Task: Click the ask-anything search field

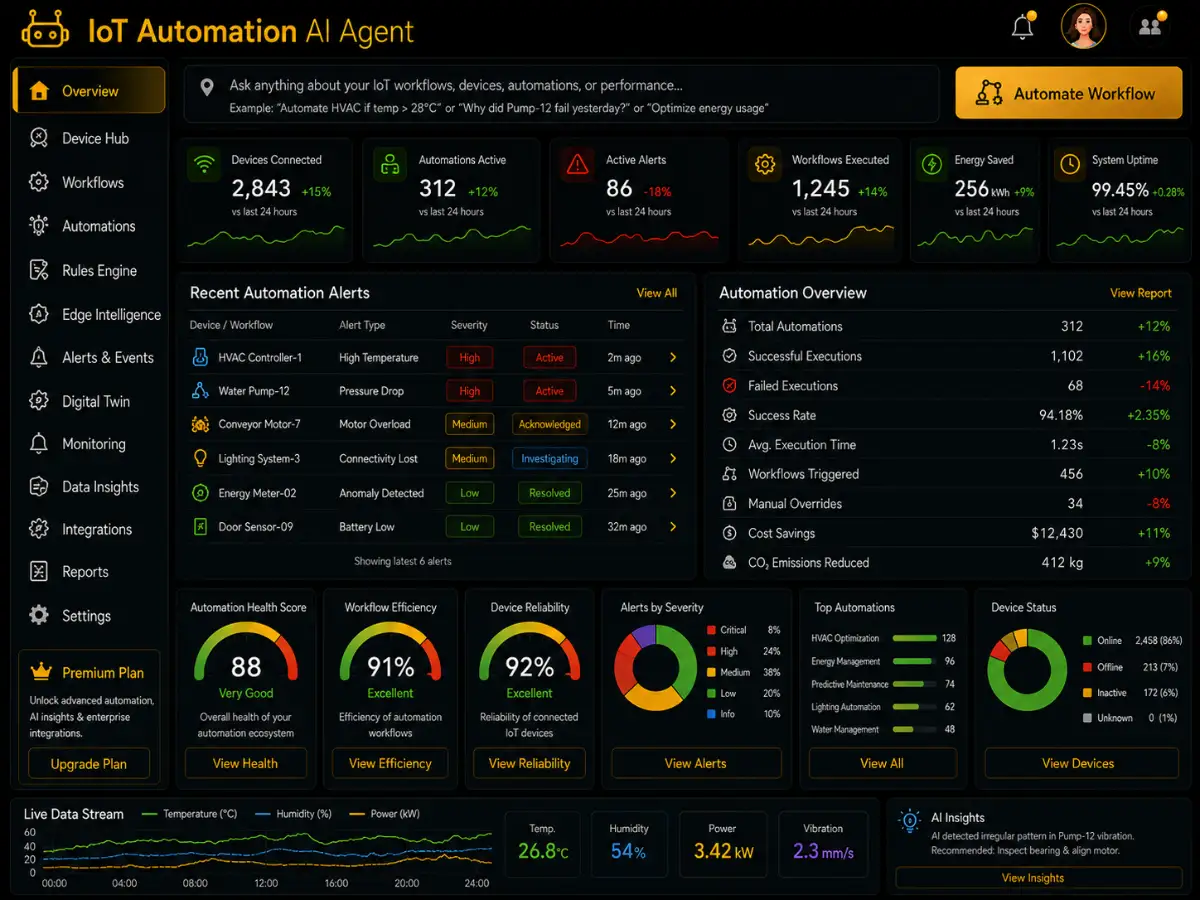Action: [x=561, y=94]
